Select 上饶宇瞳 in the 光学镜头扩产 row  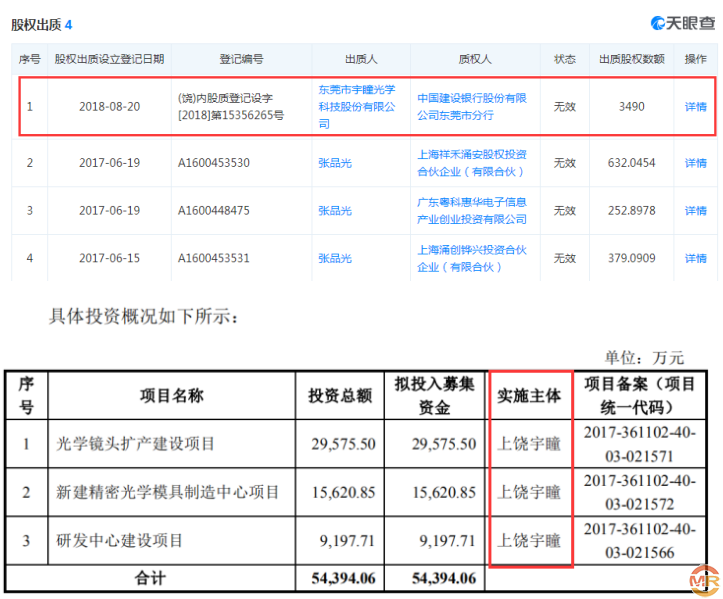pos(529,444)
